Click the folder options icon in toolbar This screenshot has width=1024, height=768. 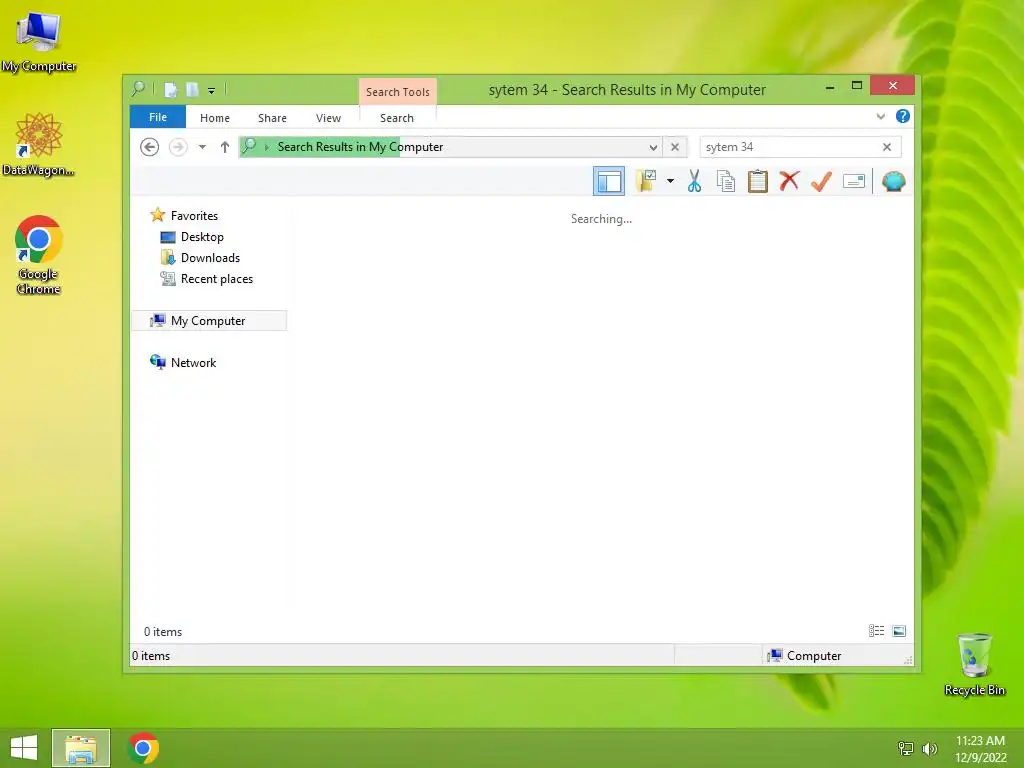coord(646,181)
